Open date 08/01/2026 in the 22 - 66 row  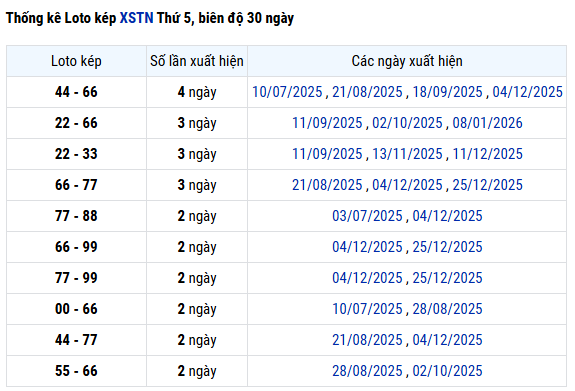[x=487, y=123]
